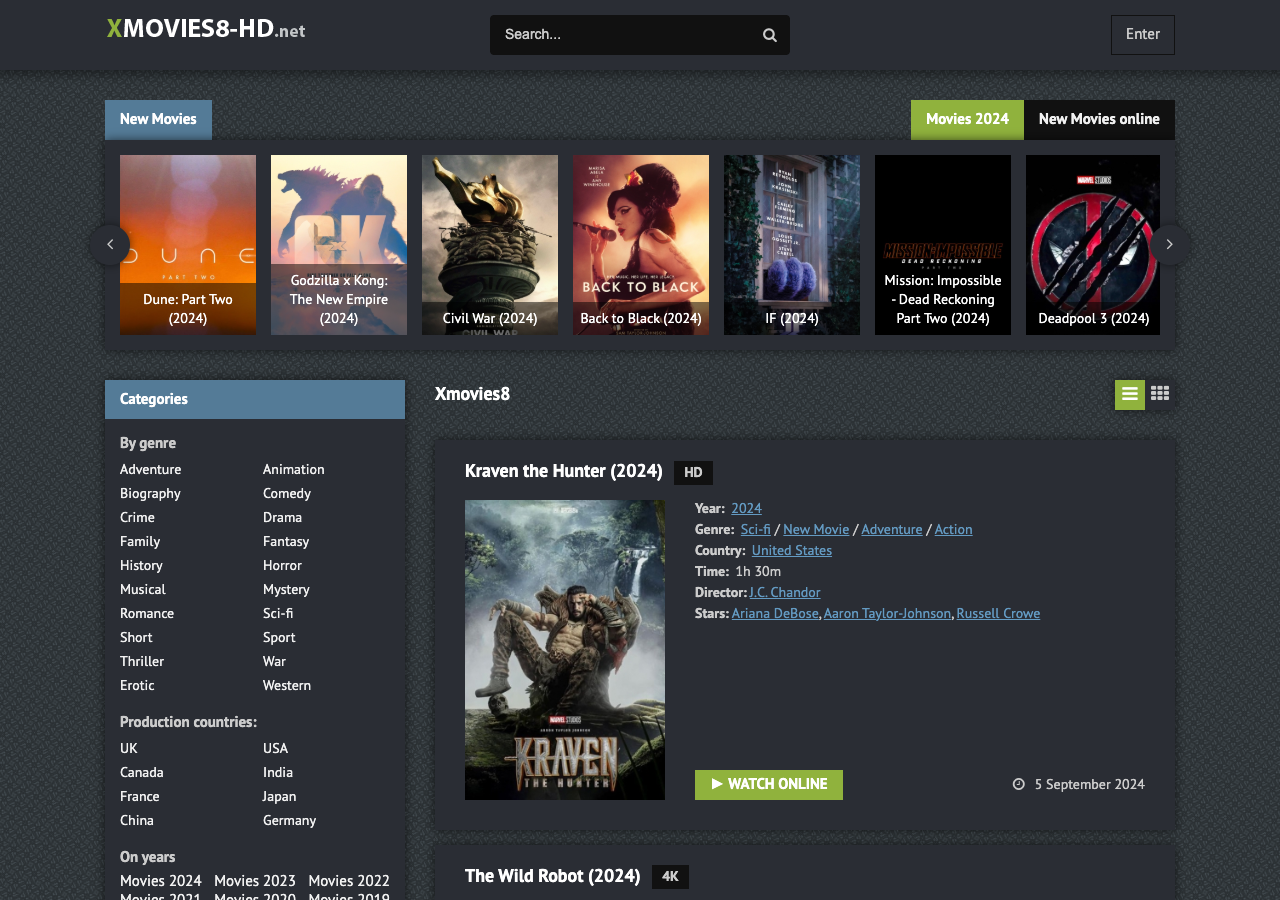Click the 4K badge on The Wild Robot
The image size is (1280, 900).
pyautogui.click(x=670, y=876)
